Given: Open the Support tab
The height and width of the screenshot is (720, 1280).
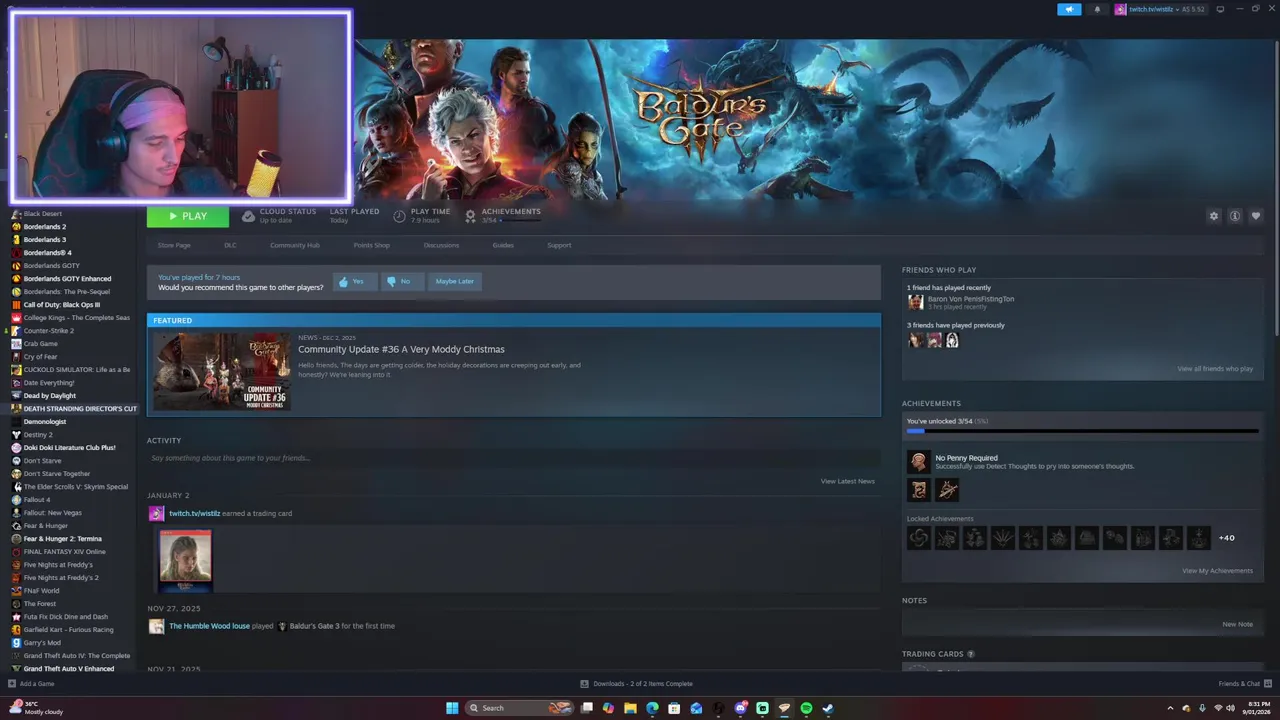Looking at the screenshot, I should (559, 245).
